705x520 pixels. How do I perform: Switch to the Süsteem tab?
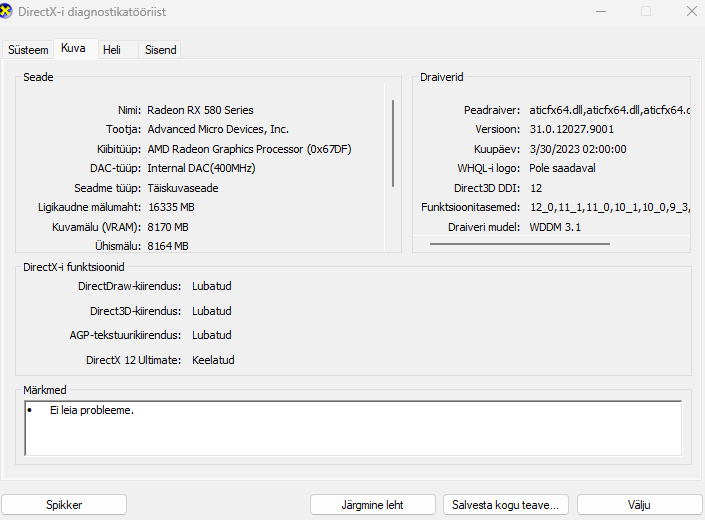tap(28, 50)
